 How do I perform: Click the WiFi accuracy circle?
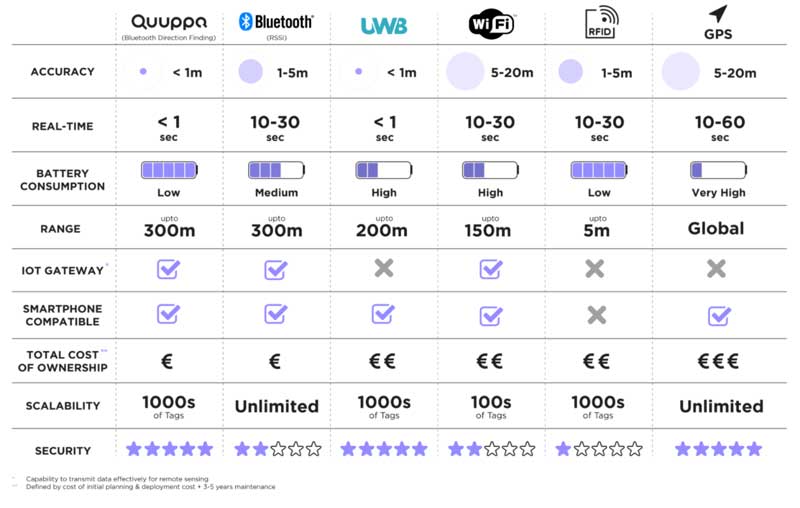tap(465, 72)
